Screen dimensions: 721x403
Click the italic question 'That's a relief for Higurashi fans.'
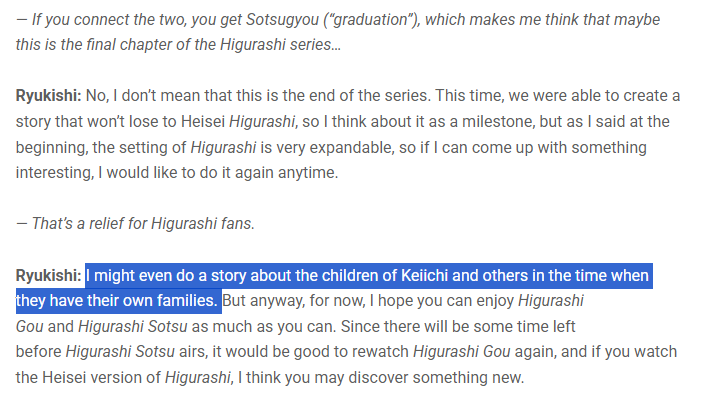coord(135,224)
